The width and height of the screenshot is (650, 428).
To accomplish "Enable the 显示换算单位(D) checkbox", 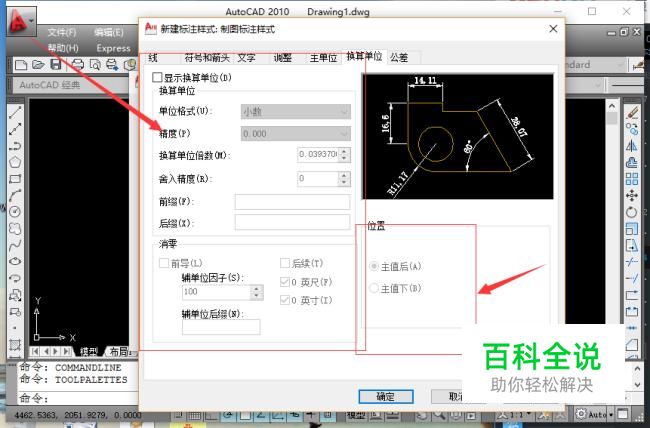I will click(157, 78).
